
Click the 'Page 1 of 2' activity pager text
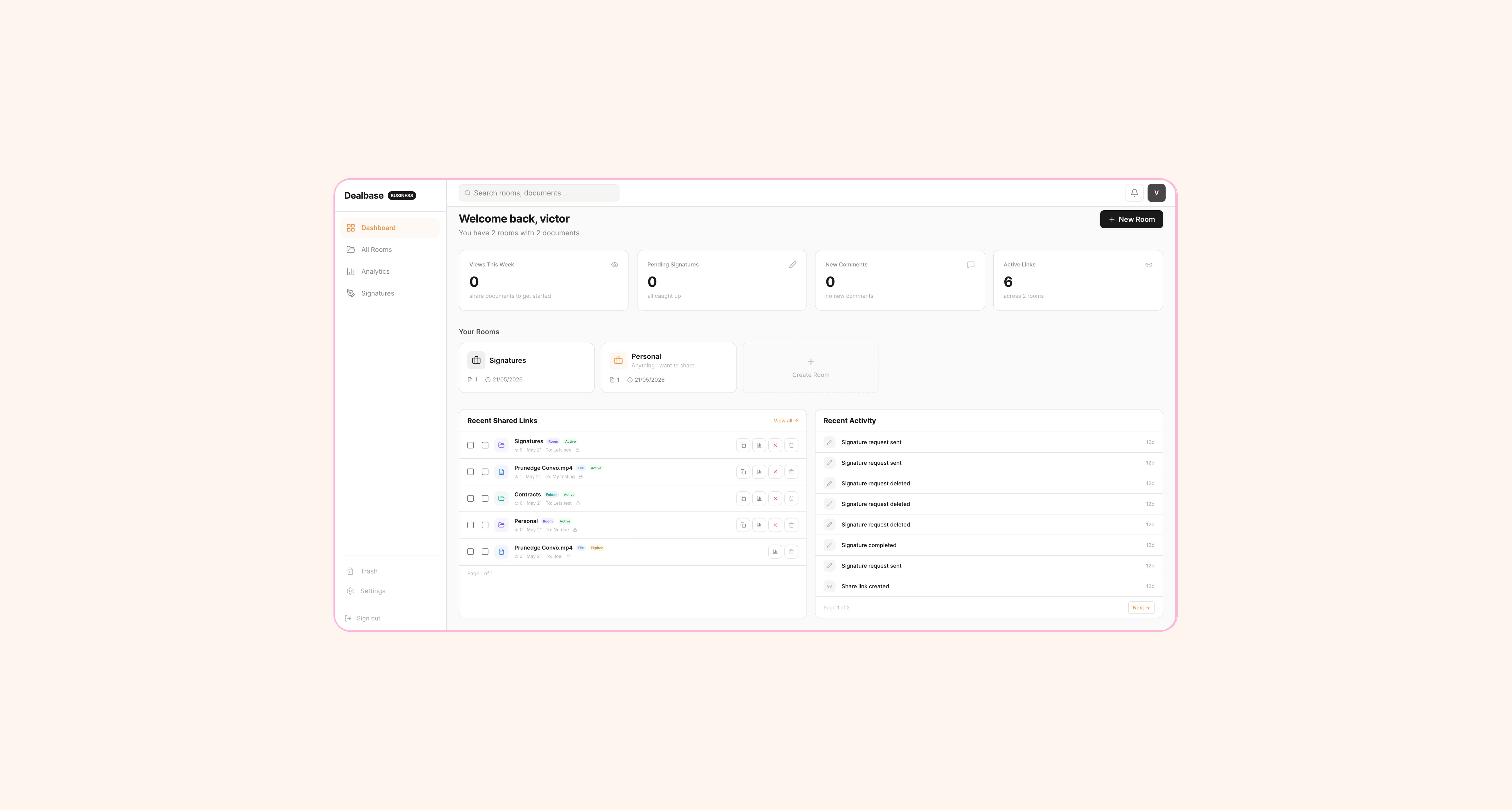tap(836, 607)
